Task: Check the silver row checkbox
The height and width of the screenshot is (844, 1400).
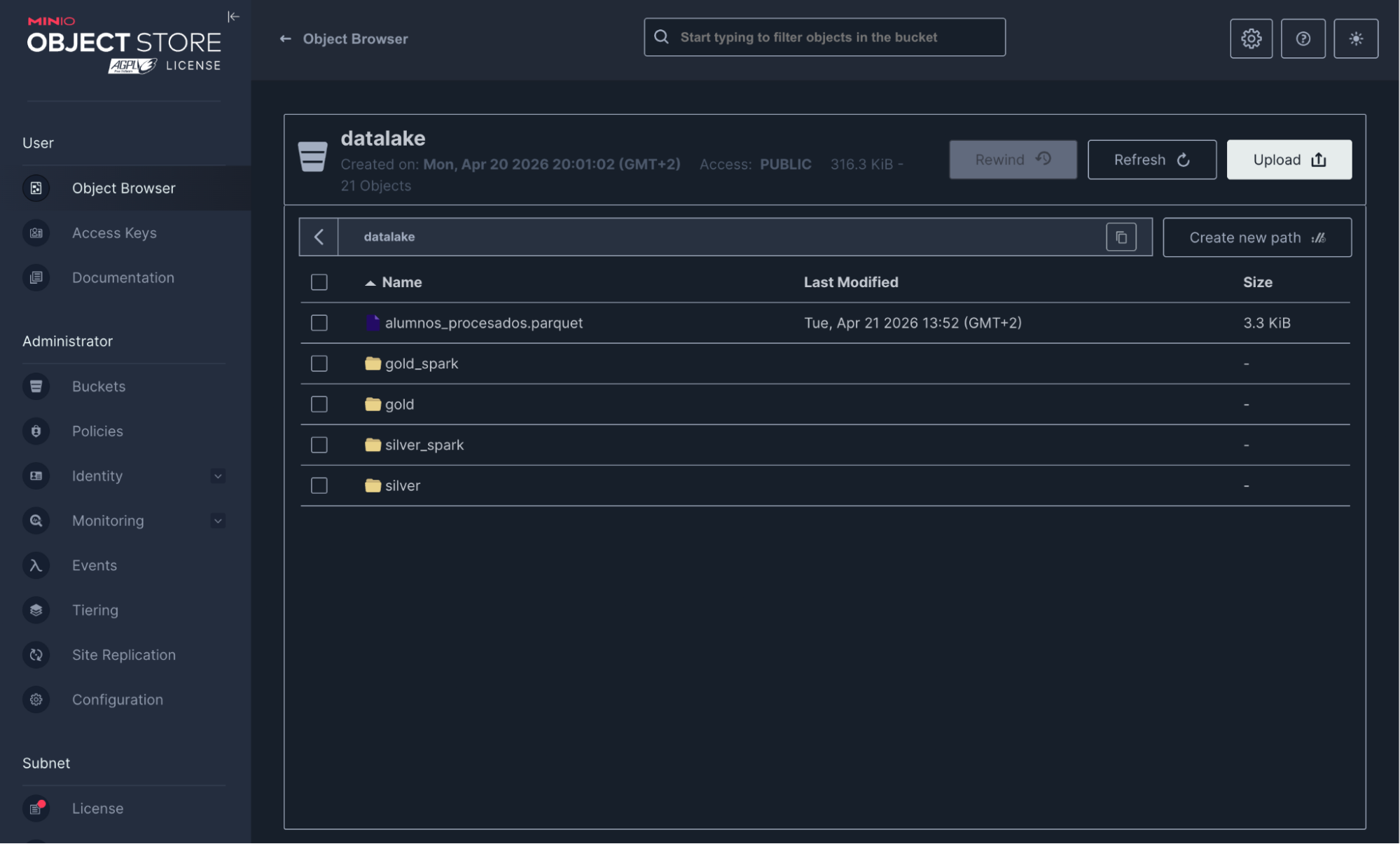Action: pos(319,485)
